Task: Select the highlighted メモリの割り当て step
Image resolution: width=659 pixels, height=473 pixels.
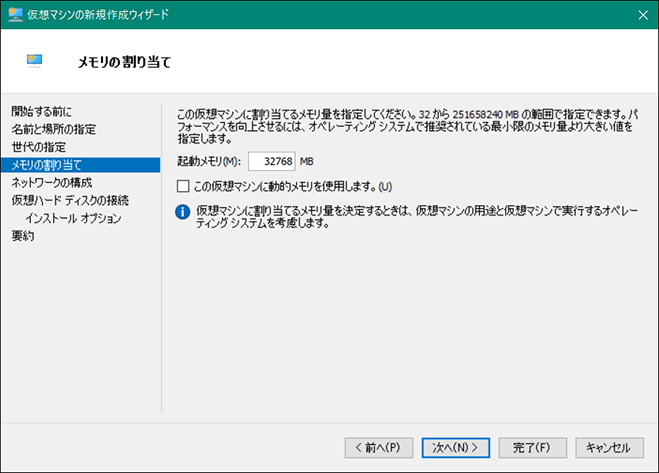Action: pyautogui.click(x=80, y=165)
